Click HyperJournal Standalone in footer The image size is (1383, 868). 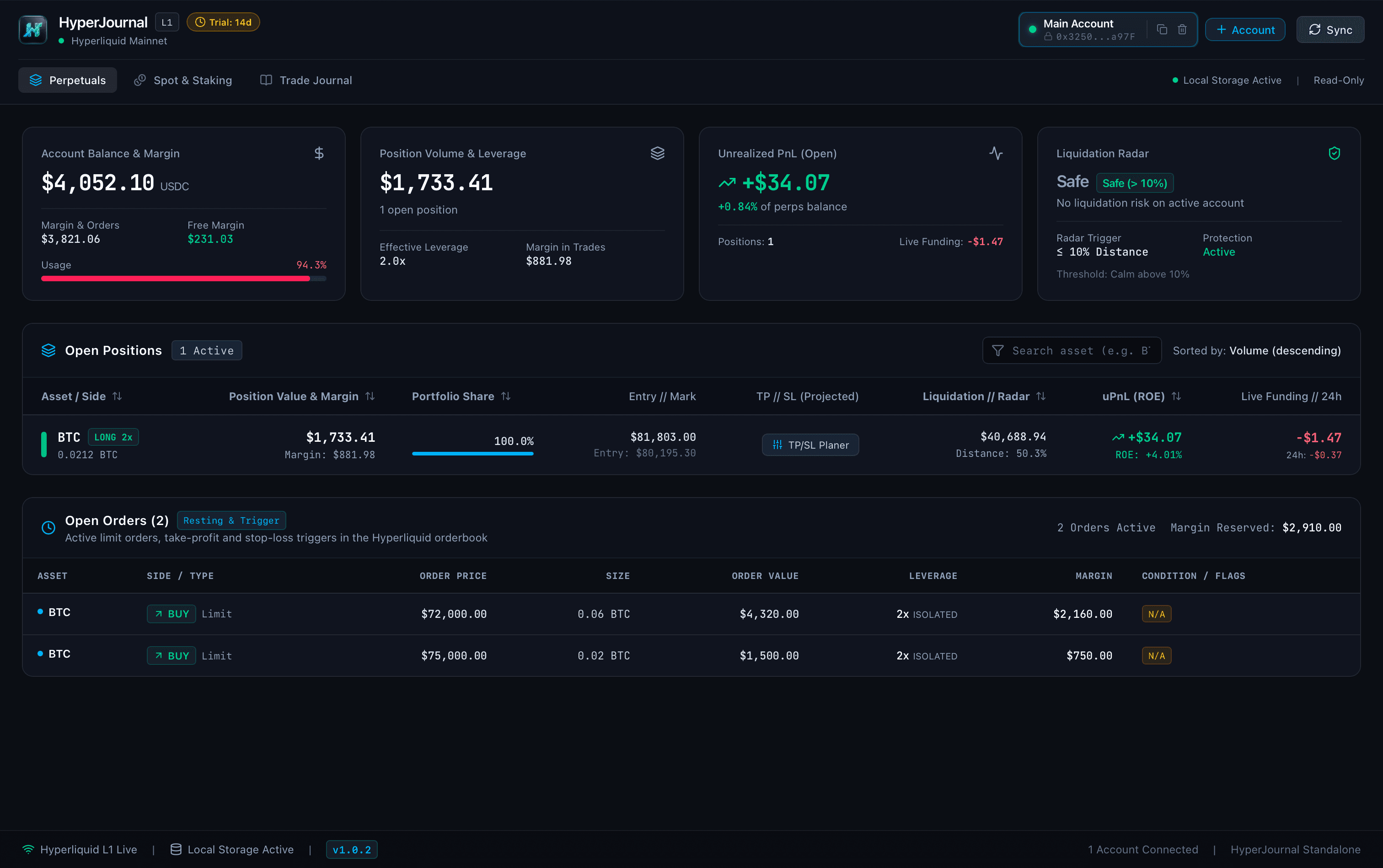click(1295, 850)
